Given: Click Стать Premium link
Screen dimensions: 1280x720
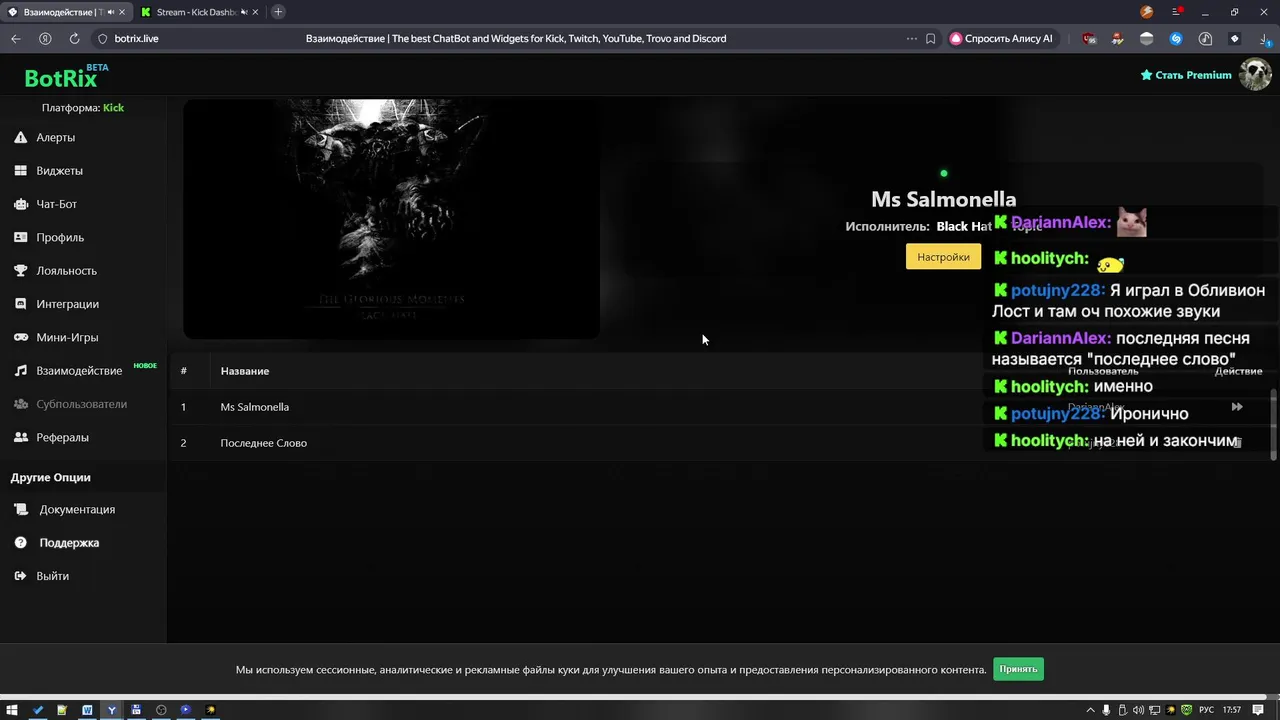Looking at the screenshot, I should point(1186,75).
